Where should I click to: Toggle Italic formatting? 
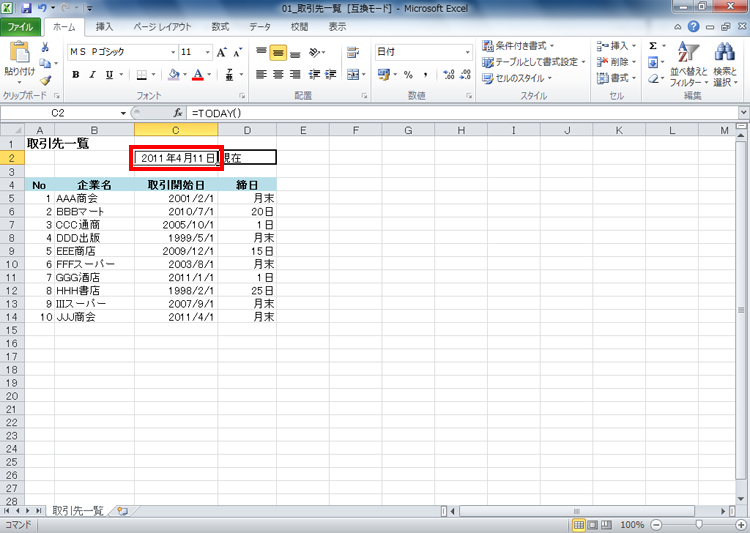(92, 75)
